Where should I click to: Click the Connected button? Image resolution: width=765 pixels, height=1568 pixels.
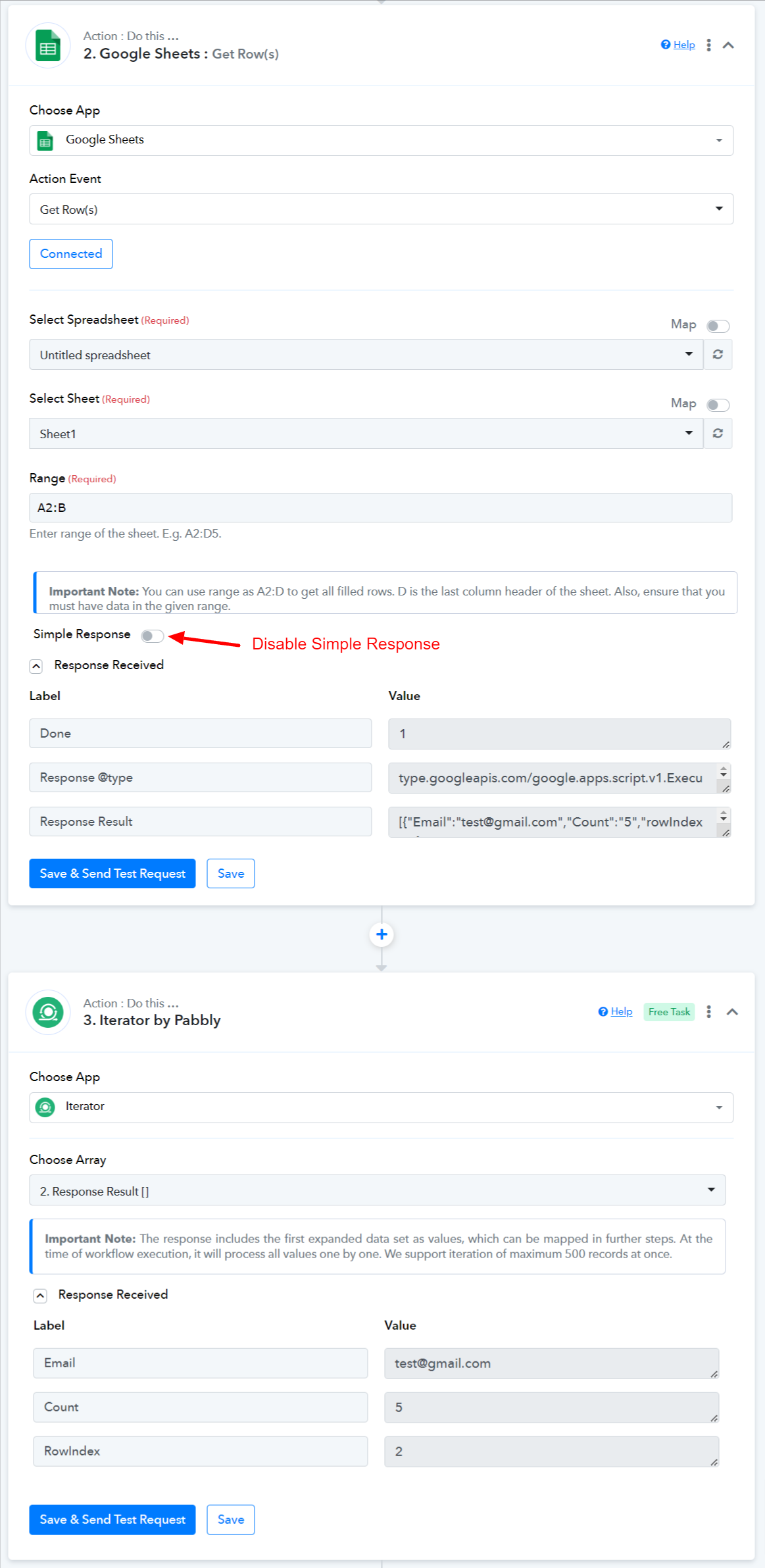(71, 254)
